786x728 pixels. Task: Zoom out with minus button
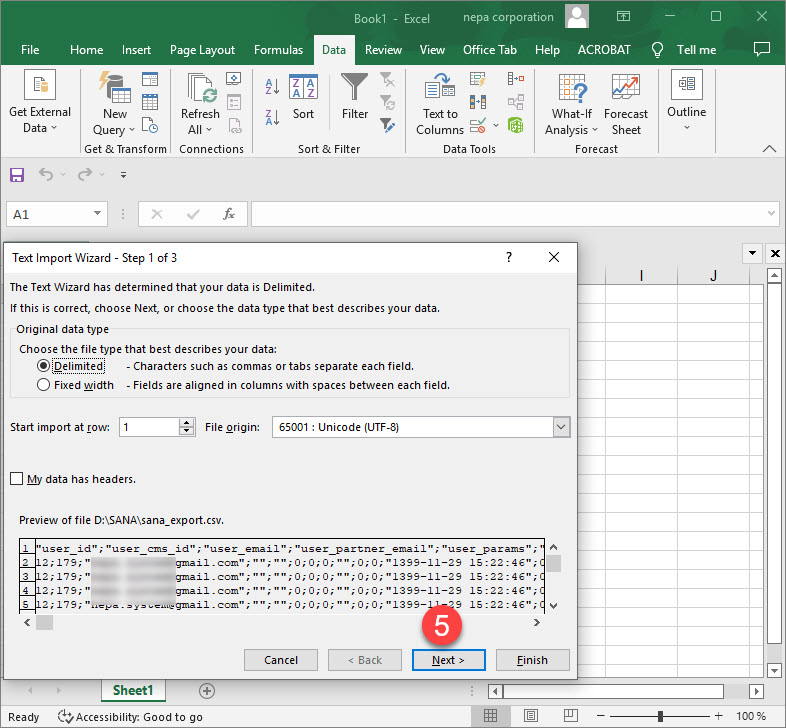pyautogui.click(x=601, y=716)
